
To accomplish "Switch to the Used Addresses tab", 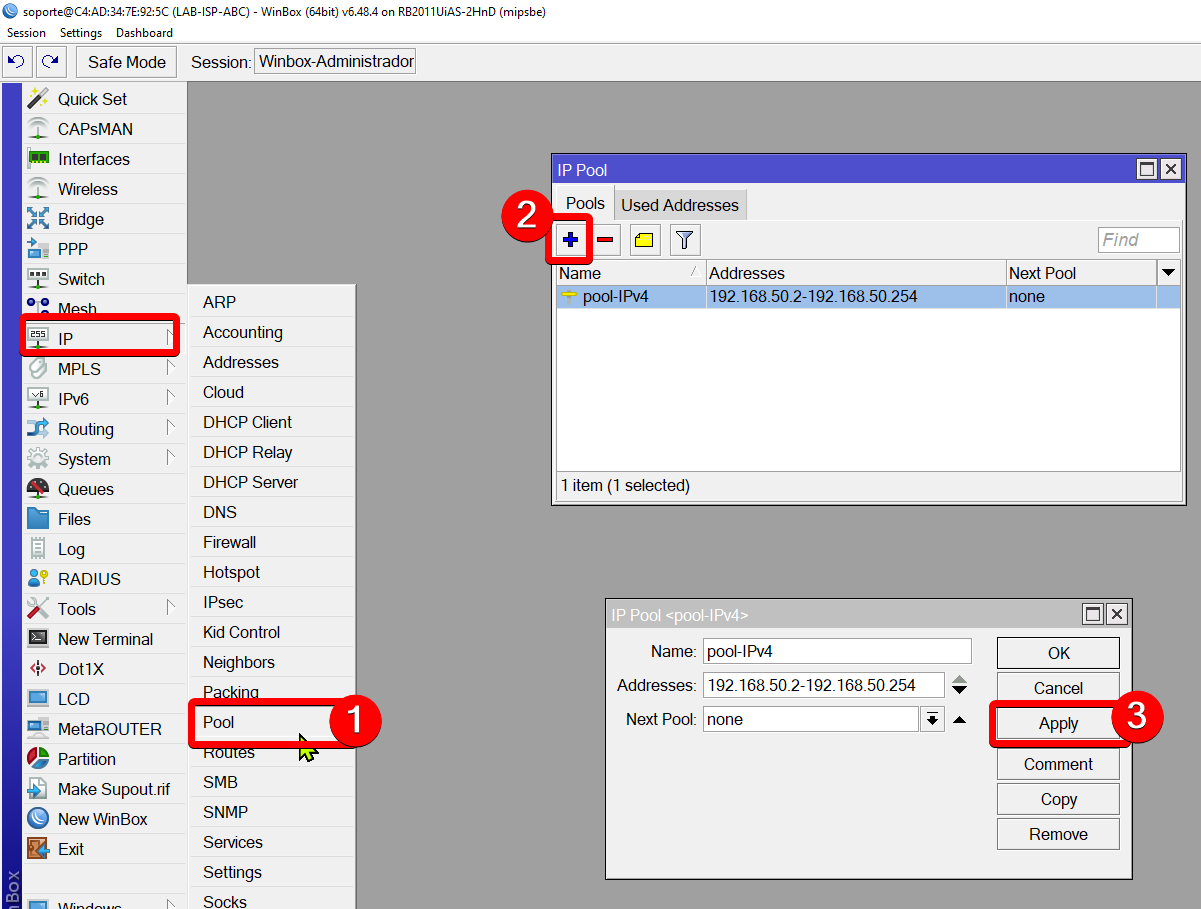I will tap(680, 203).
